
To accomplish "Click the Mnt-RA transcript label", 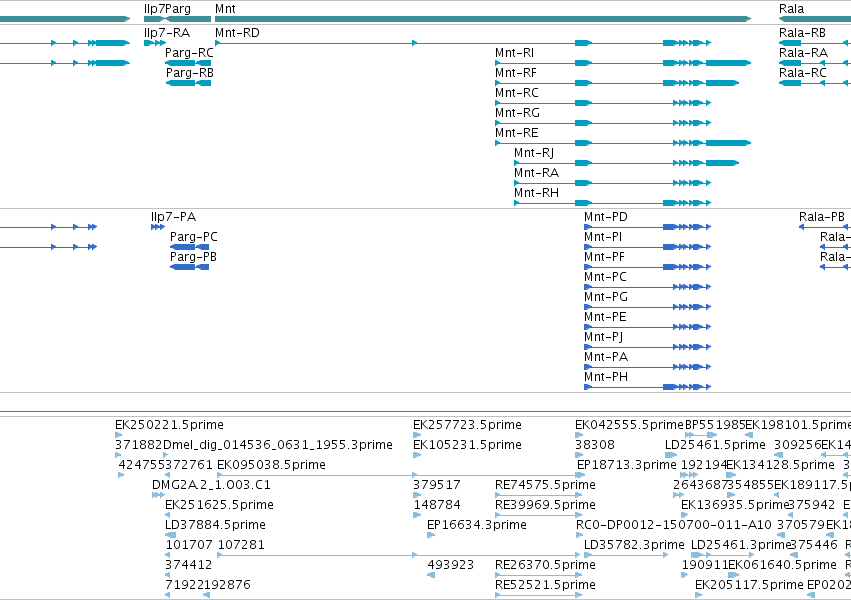I will pos(536,173).
